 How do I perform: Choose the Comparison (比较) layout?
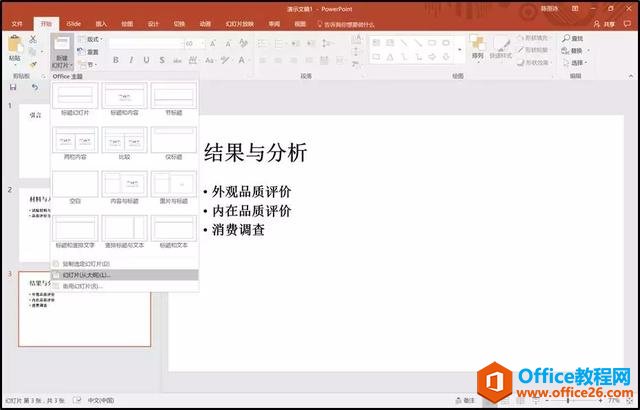tap(124, 143)
